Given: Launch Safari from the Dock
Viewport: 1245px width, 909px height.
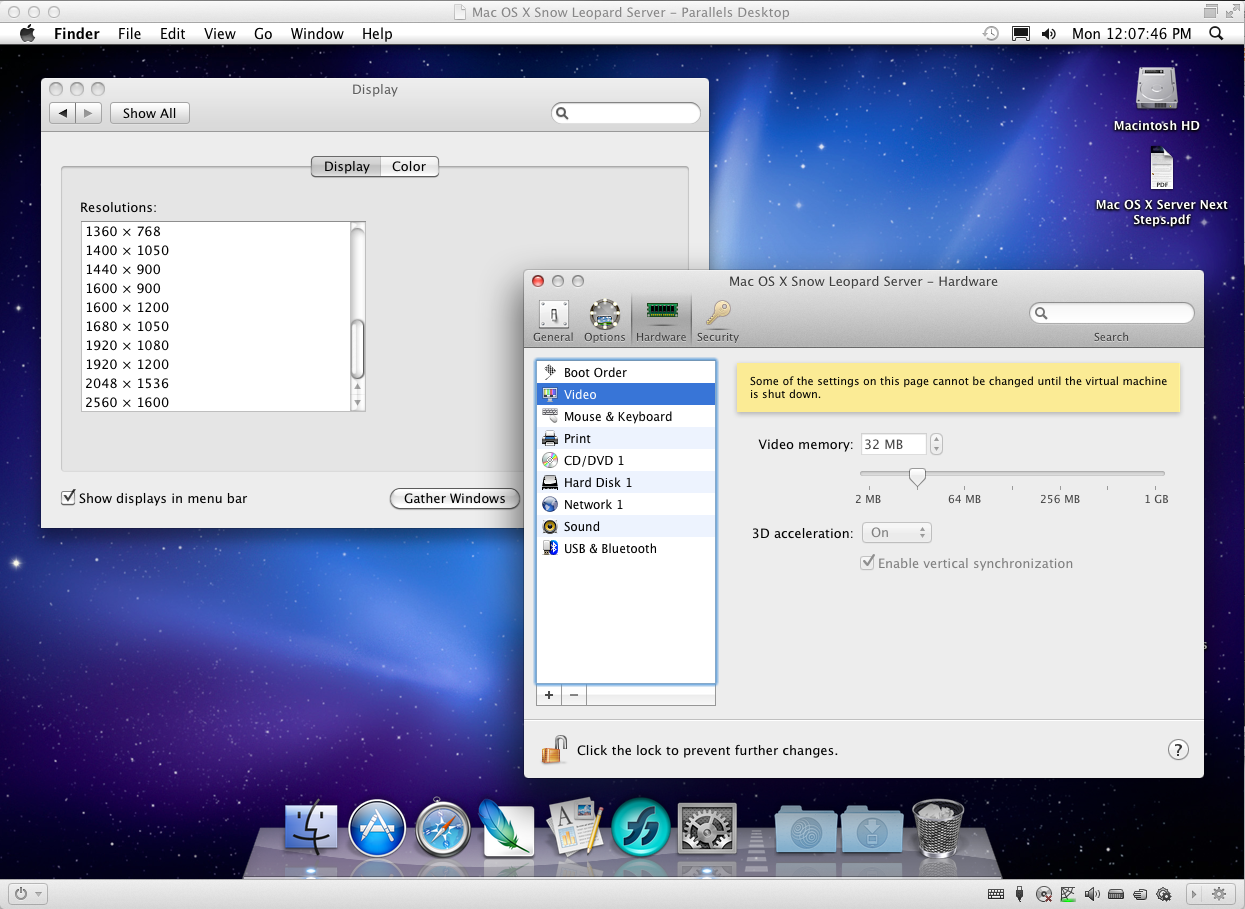Looking at the screenshot, I should click(443, 828).
